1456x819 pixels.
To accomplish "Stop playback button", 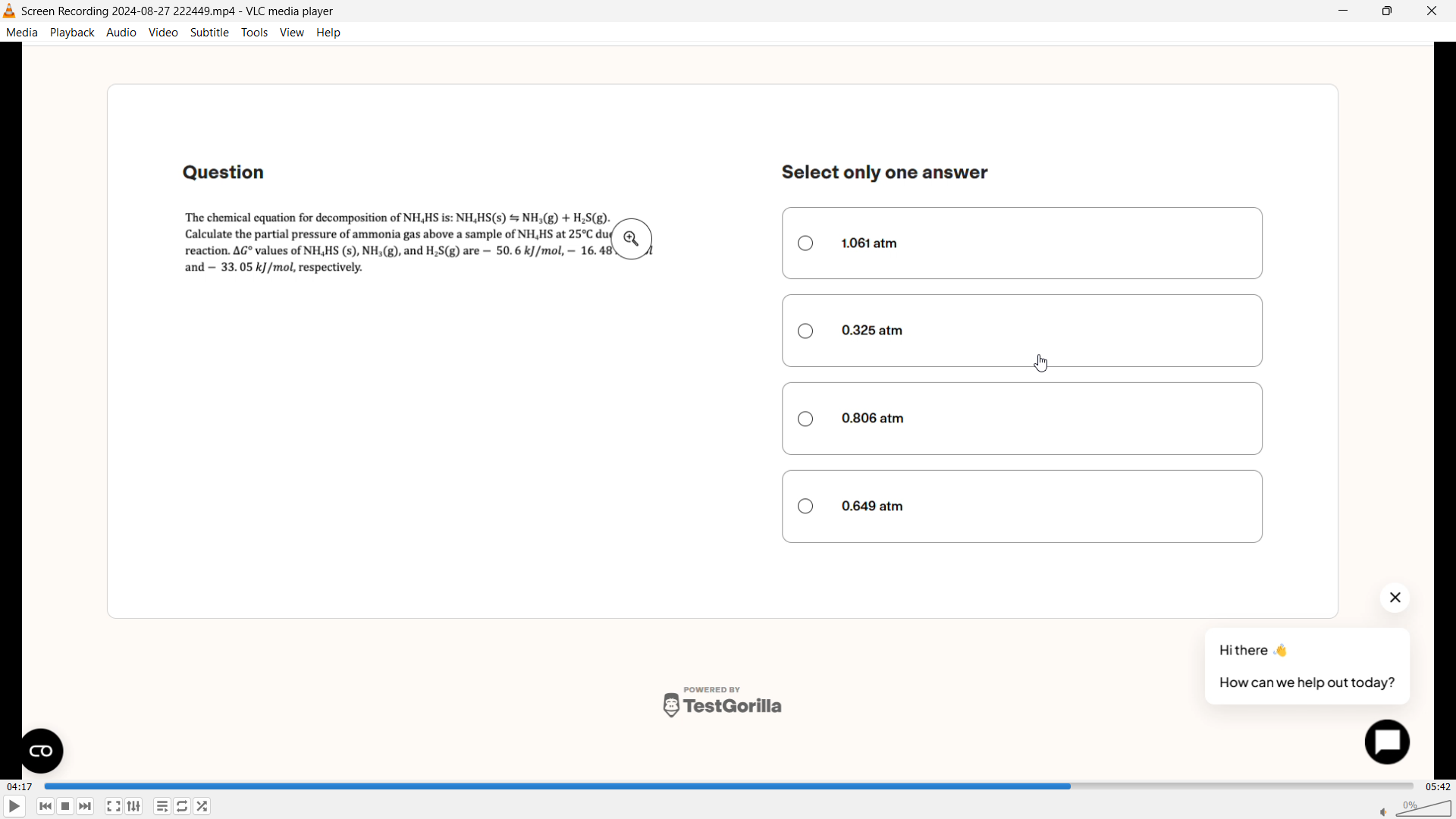I will point(66,807).
